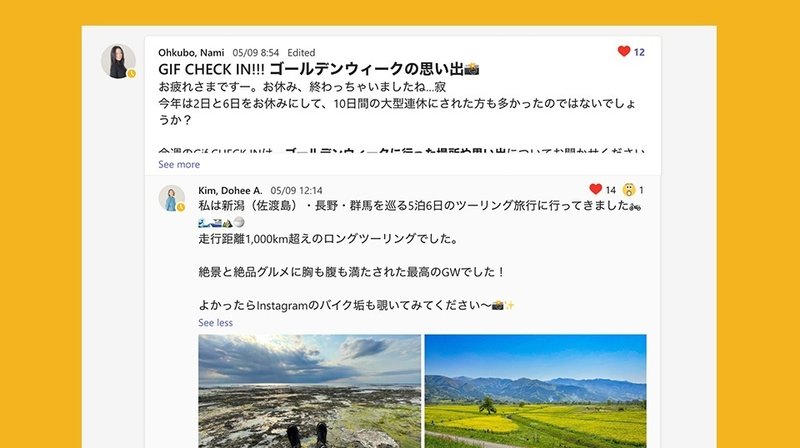This screenshot has height=448, width=800.
Task: Click the 05/09 12:14 reply timestamp
Action: (296, 190)
